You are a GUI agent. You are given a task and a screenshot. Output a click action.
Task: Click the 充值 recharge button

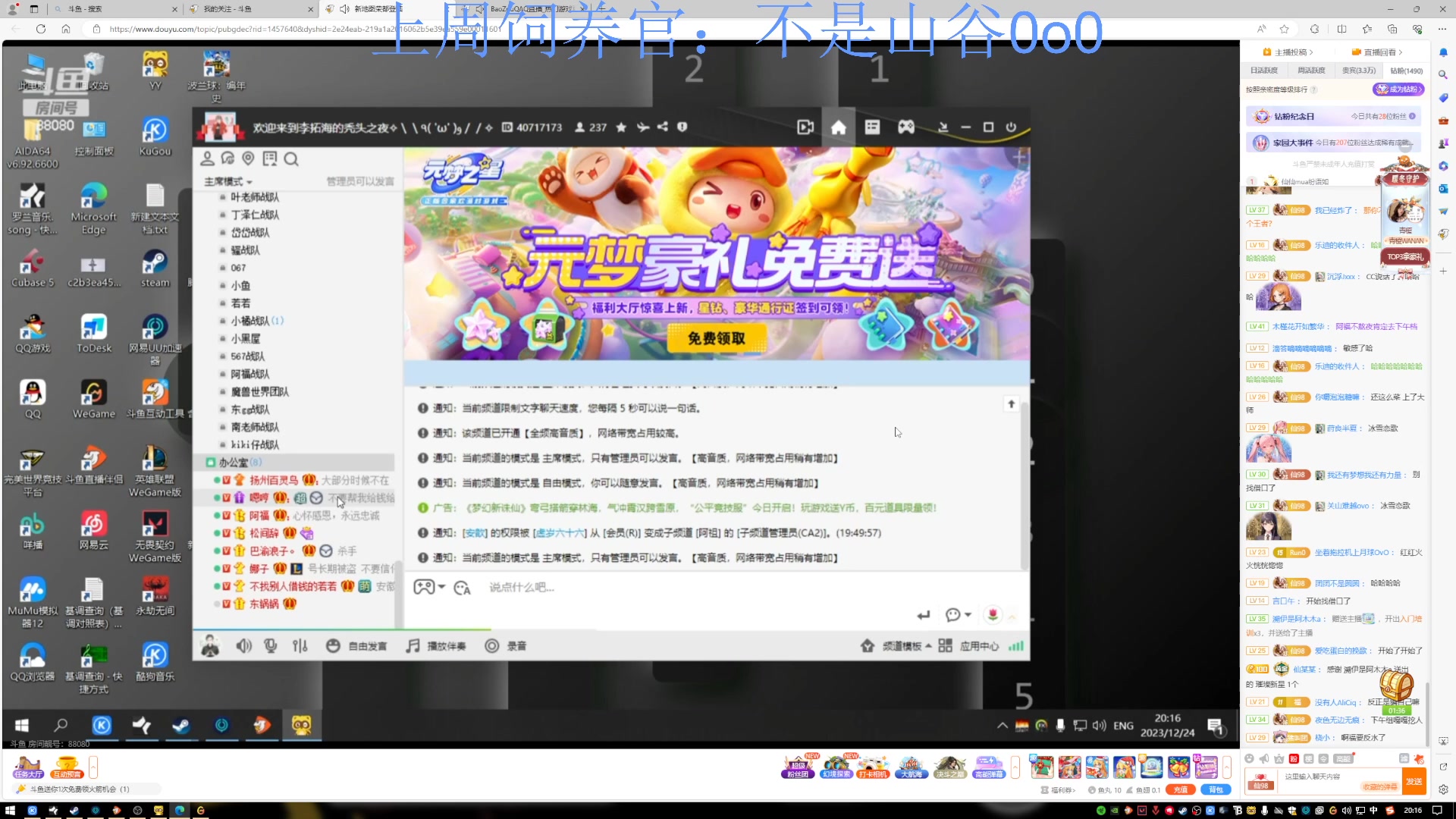(1181, 790)
